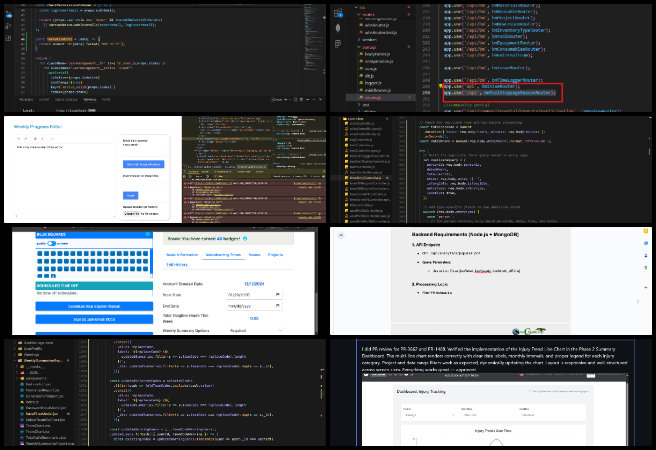Open the Basic Information profile tab
Viewport: 656px width, 450px height.
click(x=182, y=254)
